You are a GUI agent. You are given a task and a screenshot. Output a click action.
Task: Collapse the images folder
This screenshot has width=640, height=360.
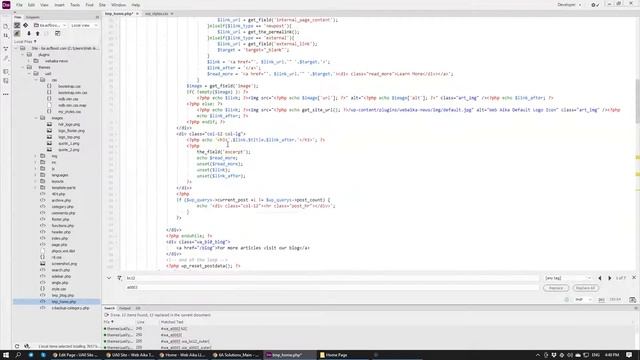[36, 118]
